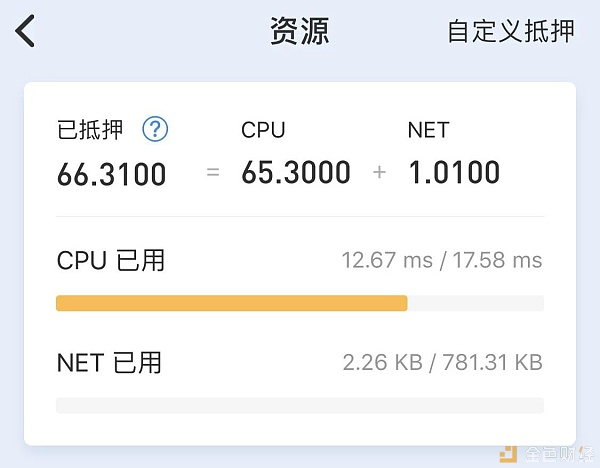Click the plus sign between CPU and NET
The height and width of the screenshot is (468, 600).
pos(379,172)
